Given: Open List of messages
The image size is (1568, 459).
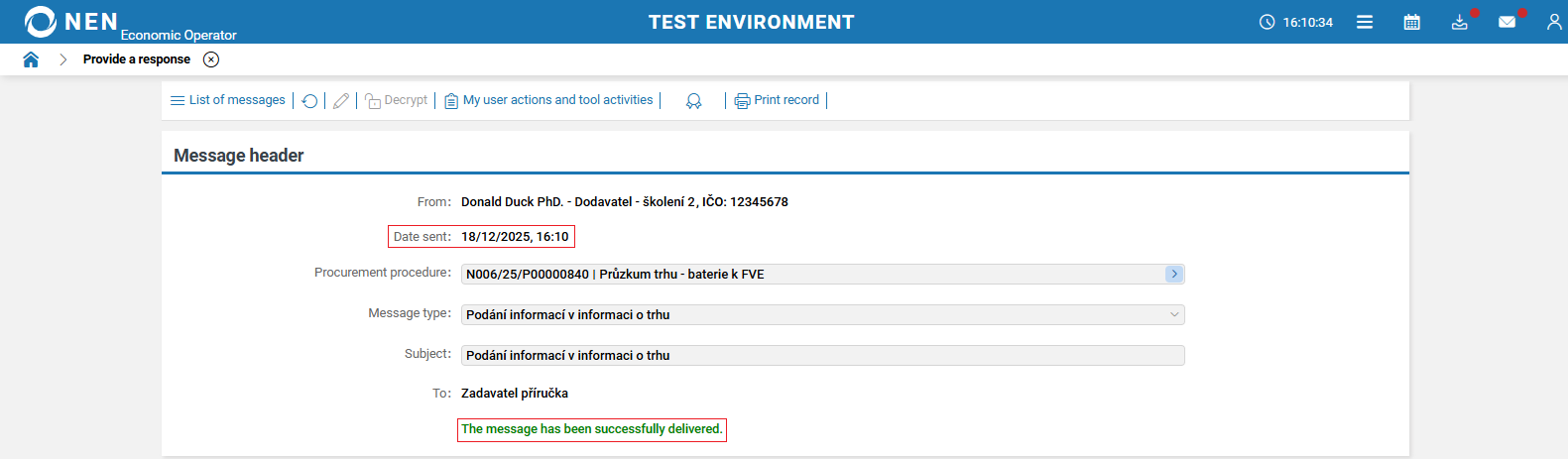Looking at the screenshot, I should (228, 100).
